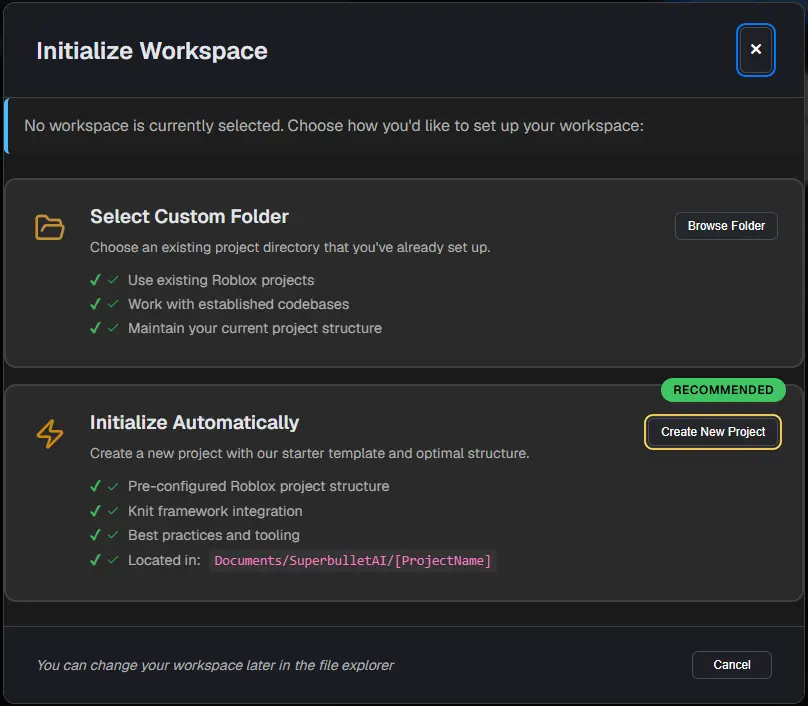The image size is (808, 706).
Task: Click the Initialize Automatically heading
Action: pos(194,423)
